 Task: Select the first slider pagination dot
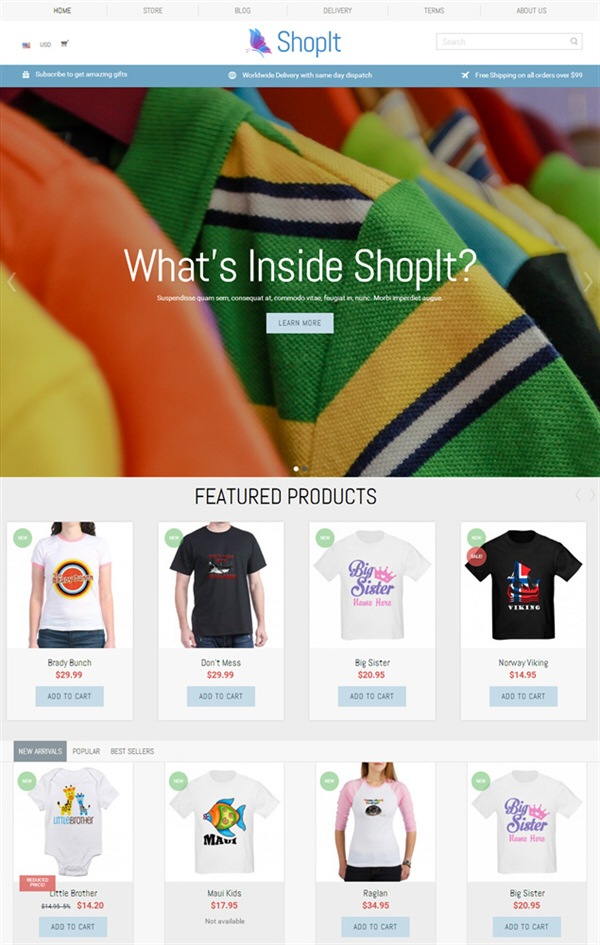click(296, 468)
